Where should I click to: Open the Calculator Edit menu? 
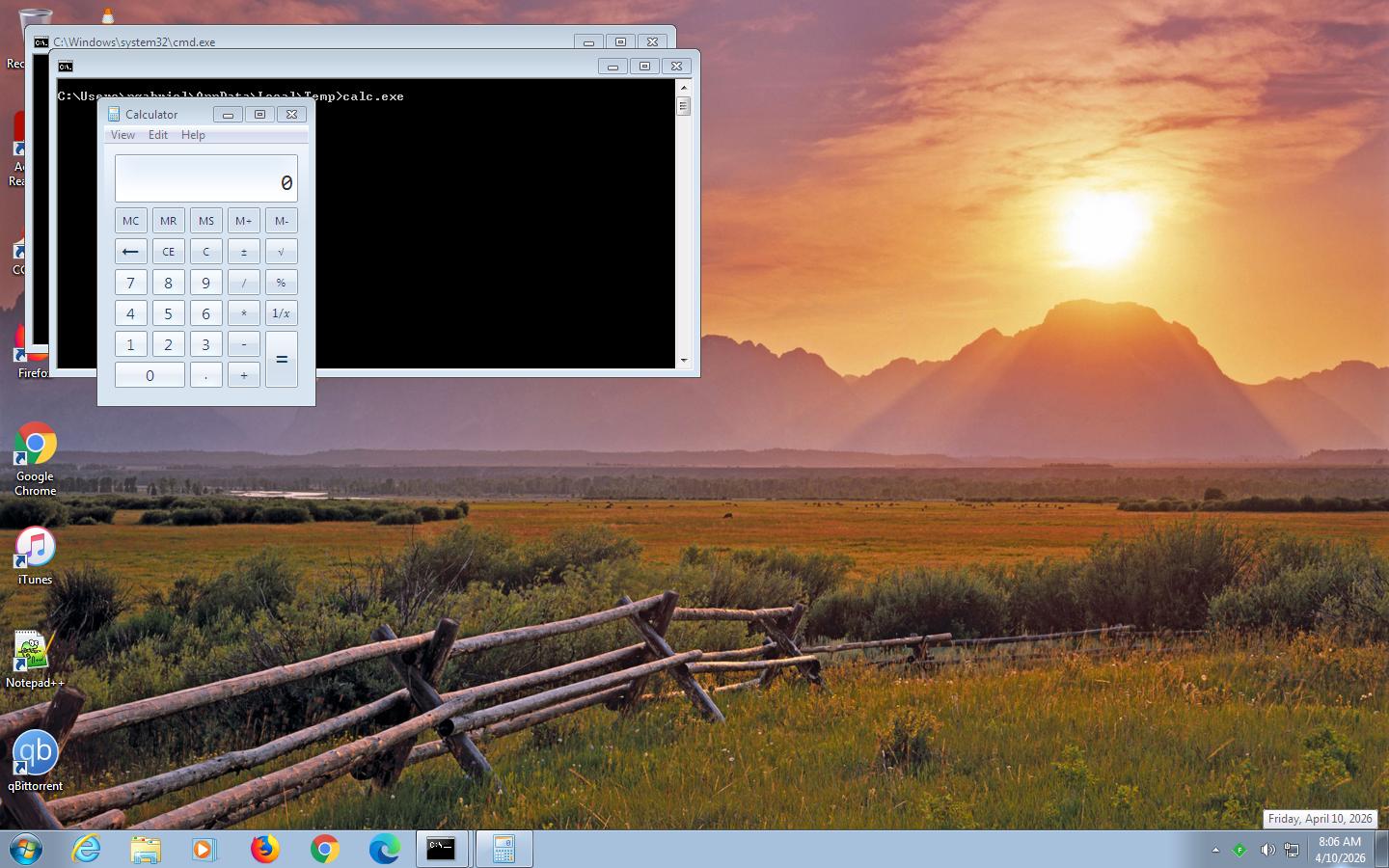[x=157, y=135]
